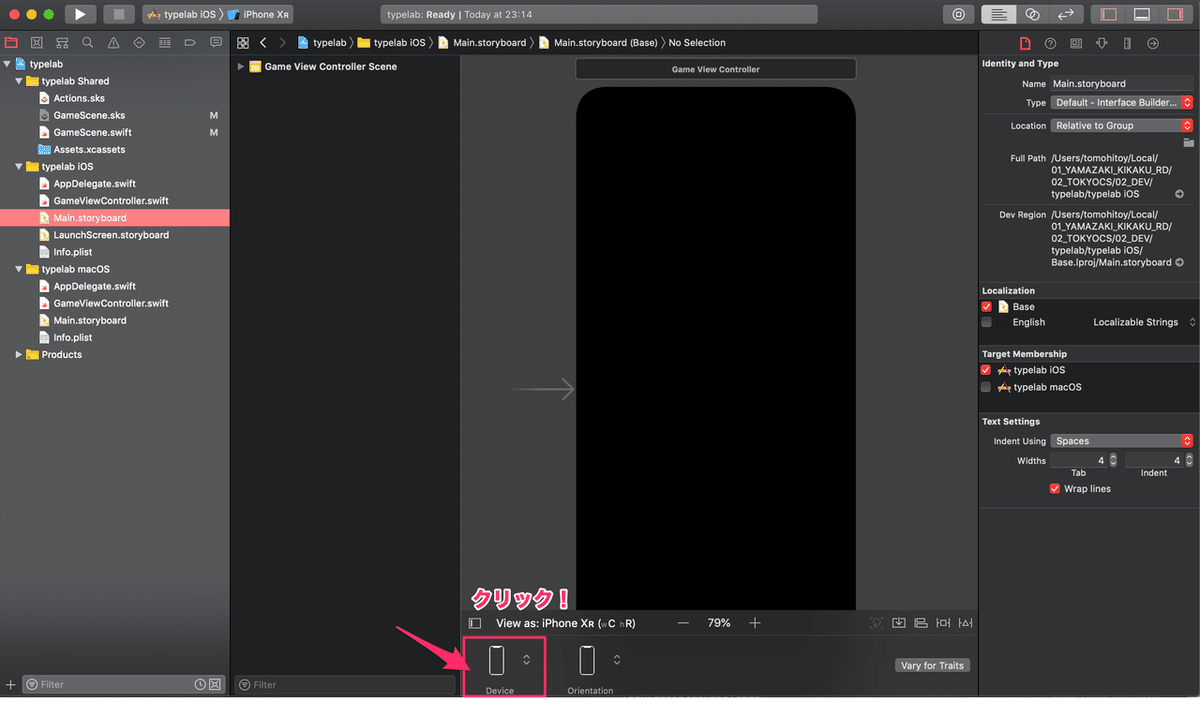Select the typelab iOS scheme
This screenshot has width=1200, height=715.
pos(181,15)
